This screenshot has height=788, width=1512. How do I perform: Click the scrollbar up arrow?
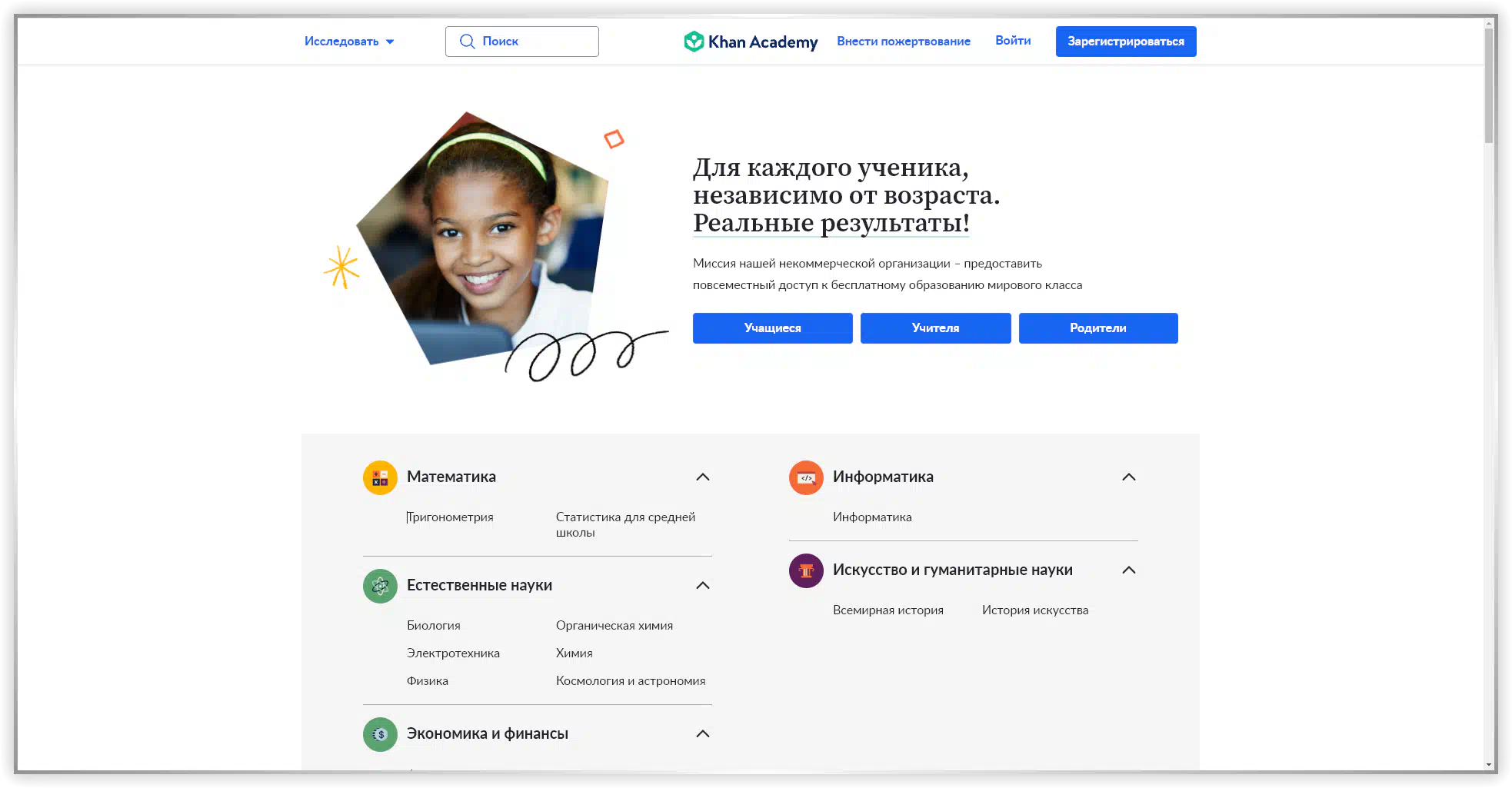(x=1490, y=23)
